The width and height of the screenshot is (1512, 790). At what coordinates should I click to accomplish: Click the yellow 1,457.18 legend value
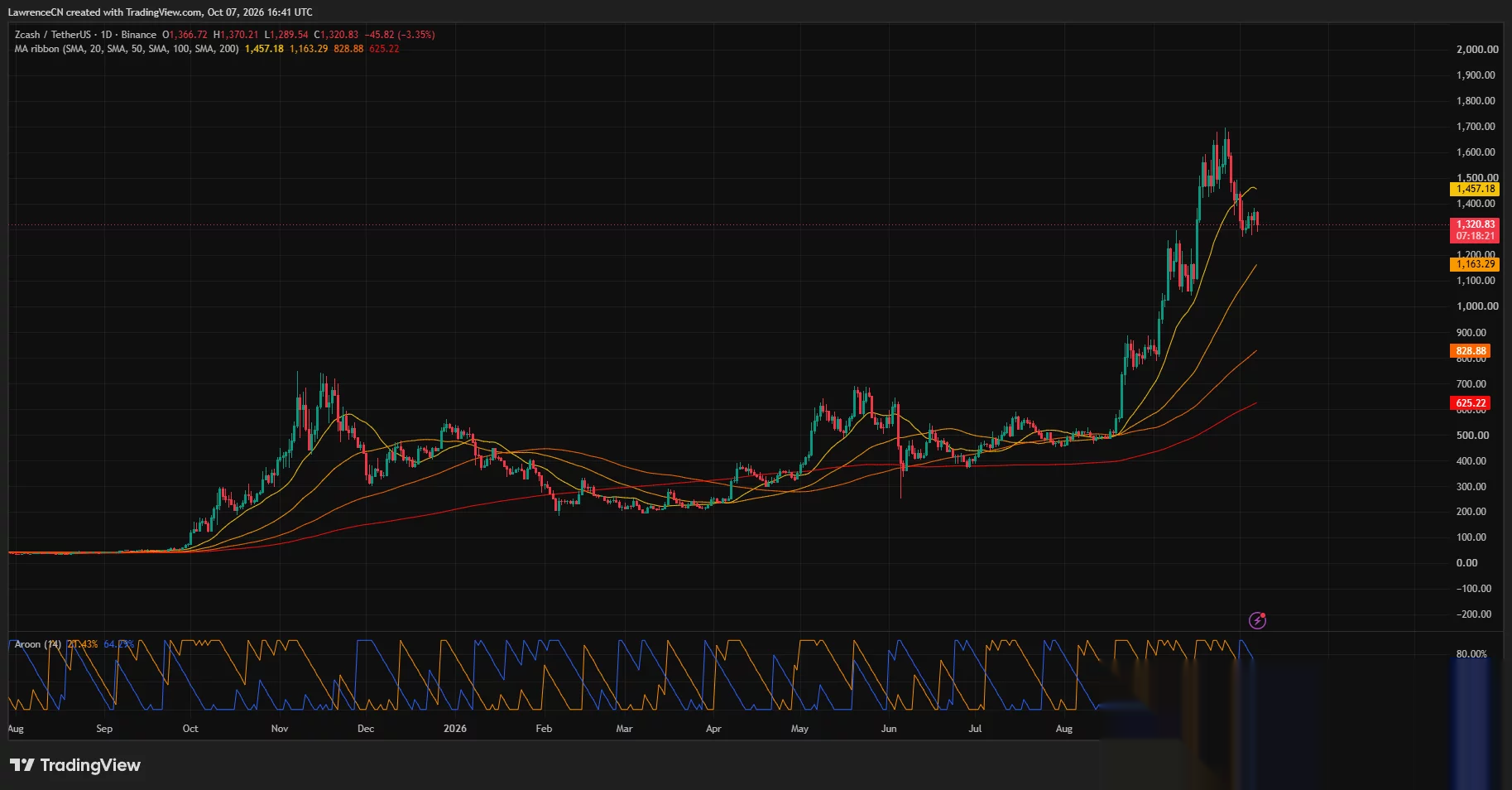point(264,49)
